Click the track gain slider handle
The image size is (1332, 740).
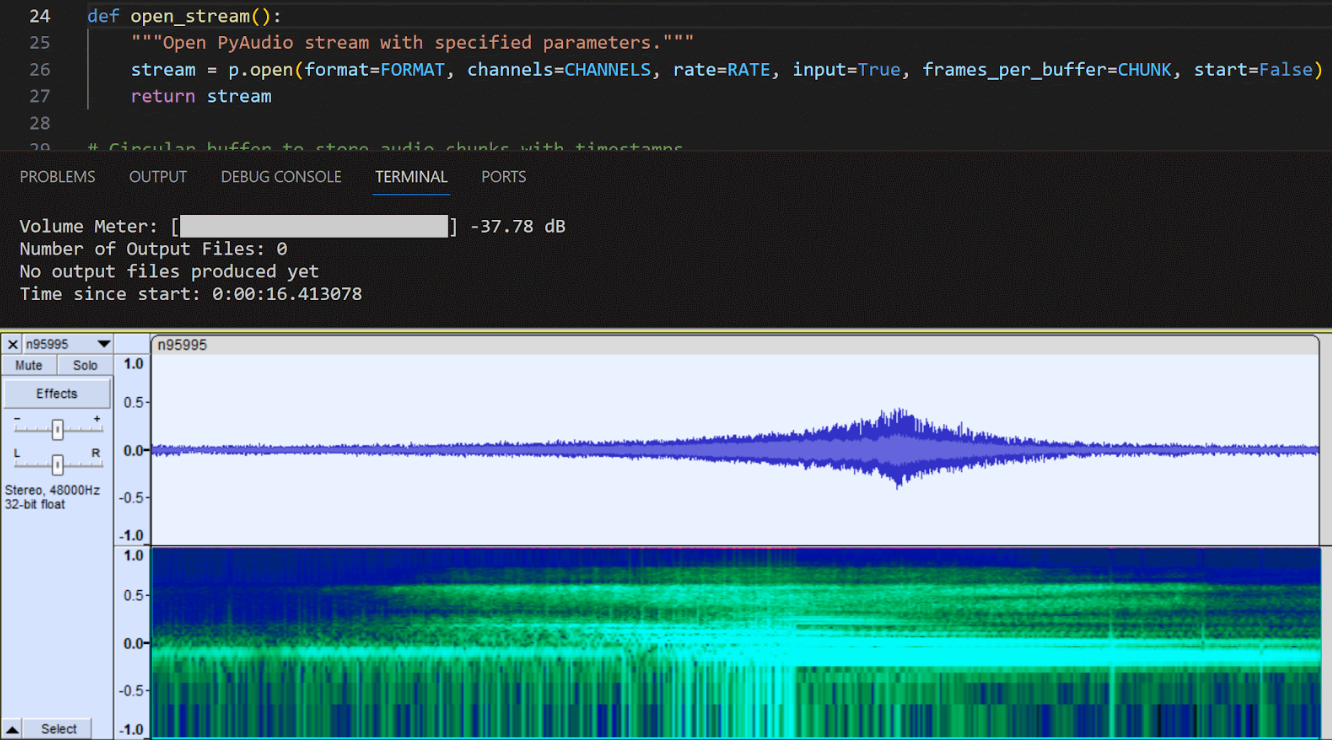point(58,430)
